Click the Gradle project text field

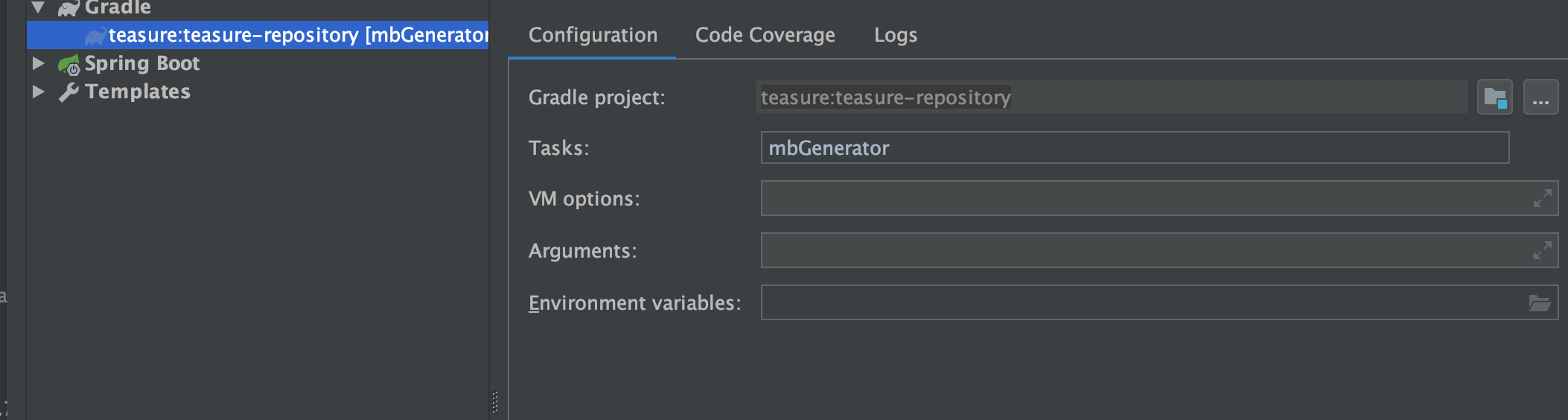pos(1111,98)
